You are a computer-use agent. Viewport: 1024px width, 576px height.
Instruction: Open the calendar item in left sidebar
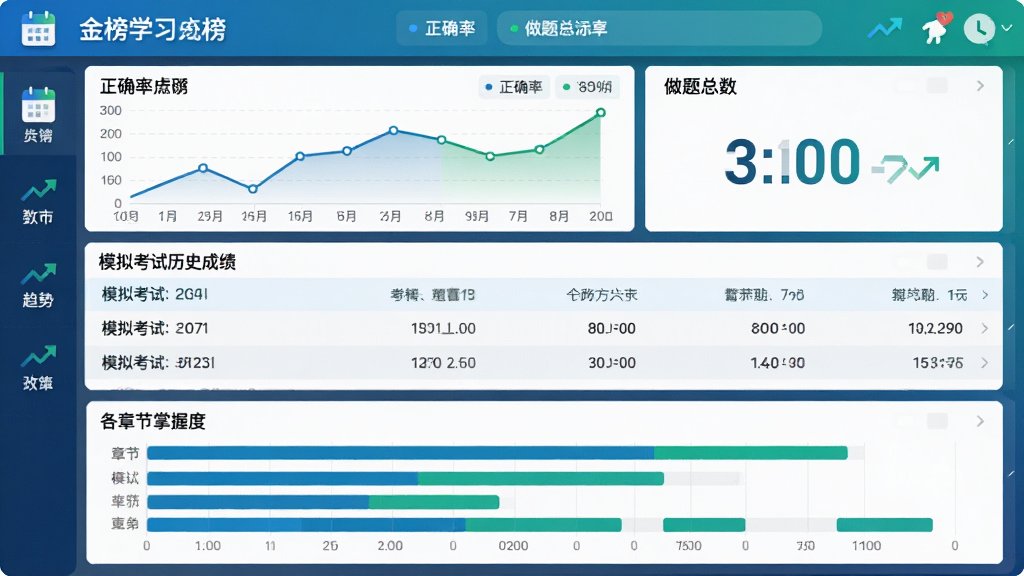pyautogui.click(x=38, y=114)
